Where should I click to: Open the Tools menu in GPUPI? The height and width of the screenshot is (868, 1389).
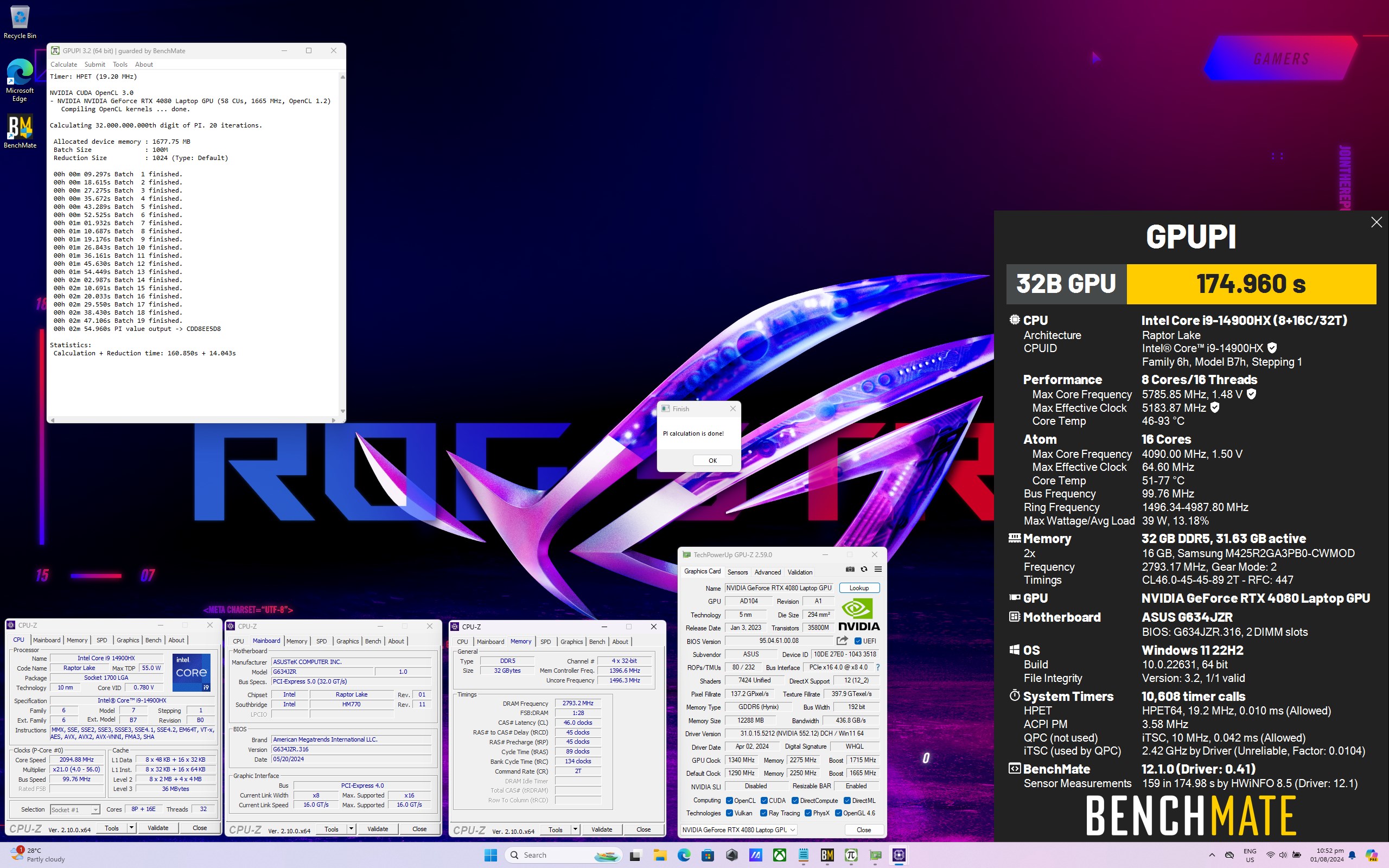tap(120, 65)
